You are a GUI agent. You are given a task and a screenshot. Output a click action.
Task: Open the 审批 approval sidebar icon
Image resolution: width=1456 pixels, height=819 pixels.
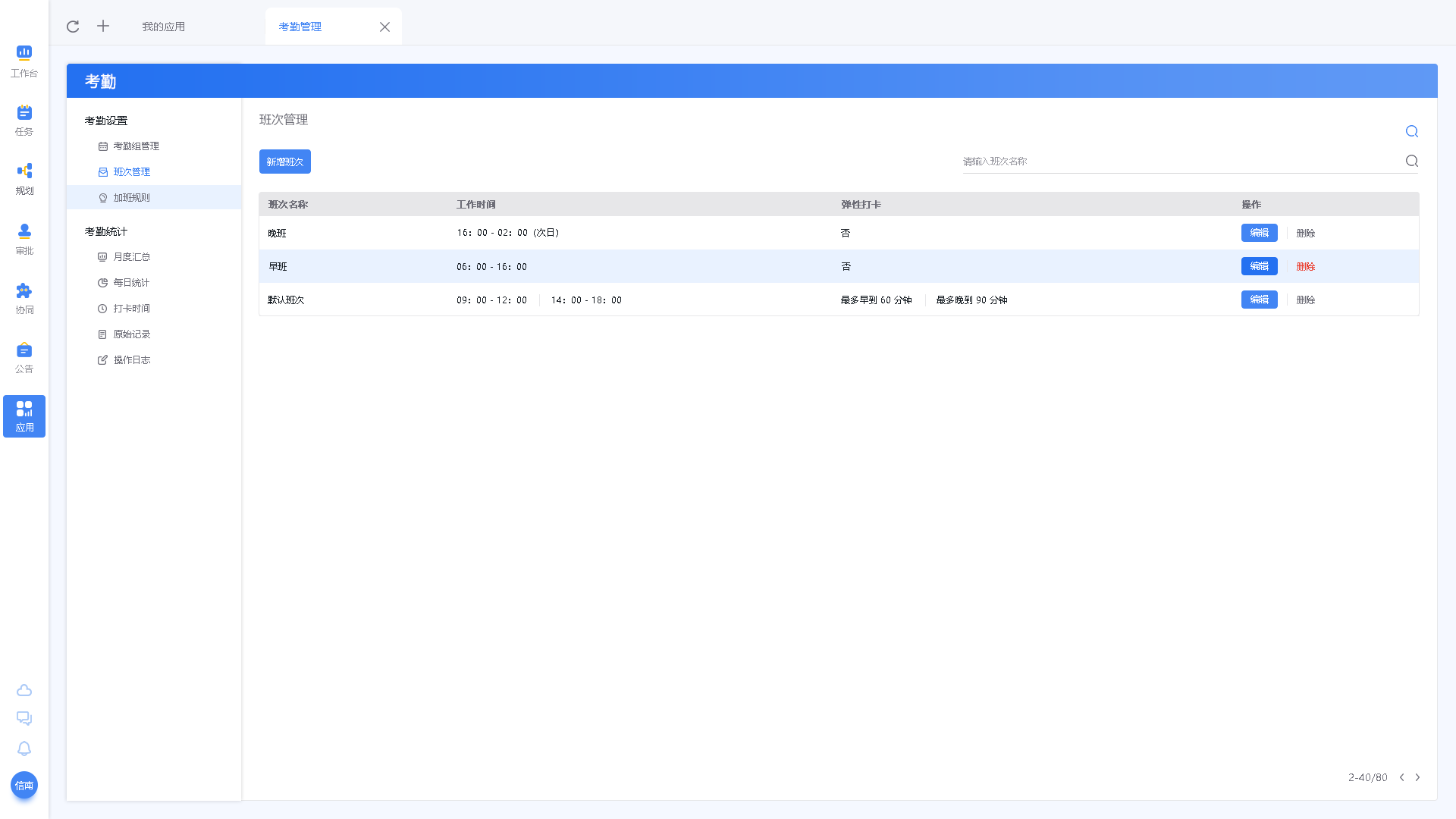[24, 240]
